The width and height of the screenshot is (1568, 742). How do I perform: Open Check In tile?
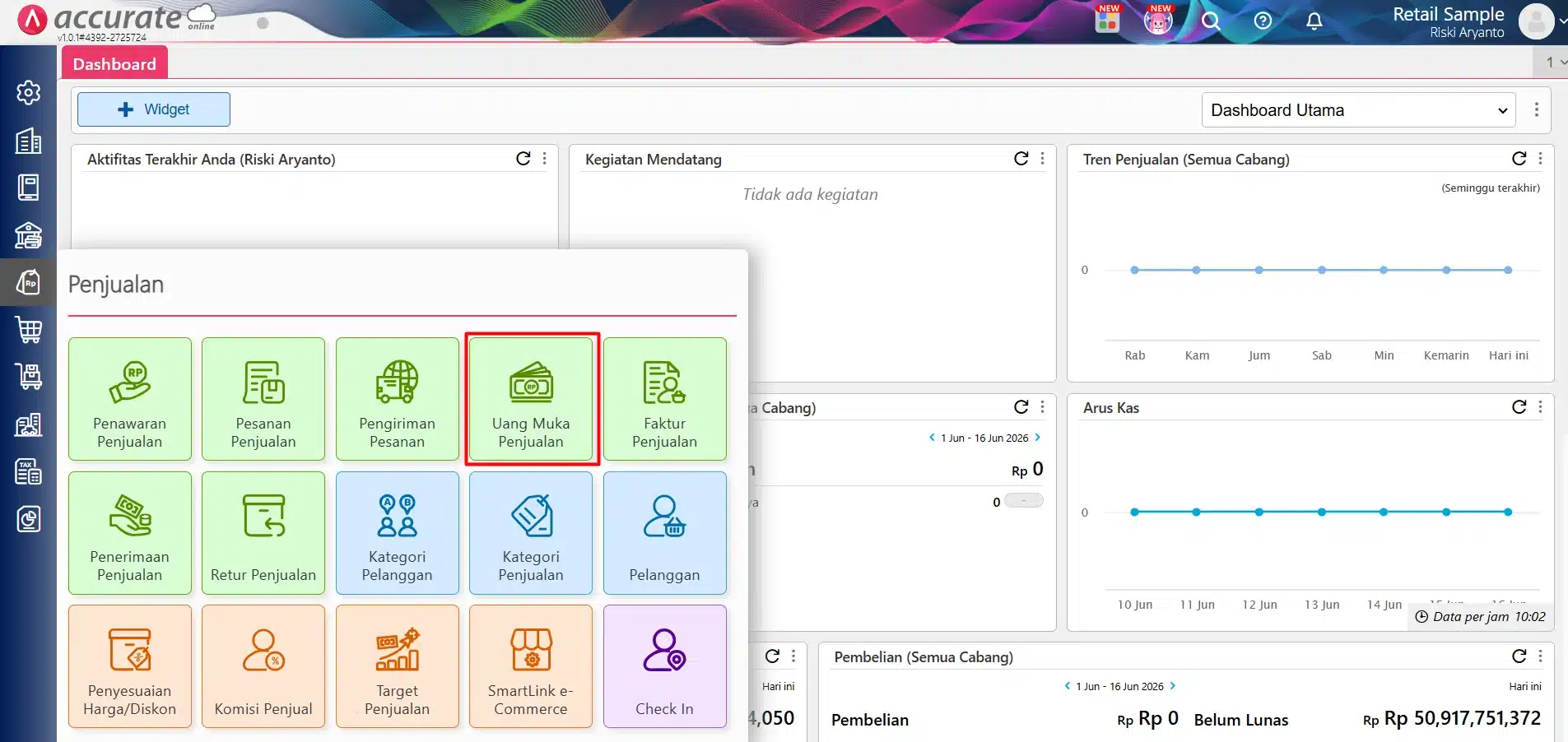[x=664, y=666]
